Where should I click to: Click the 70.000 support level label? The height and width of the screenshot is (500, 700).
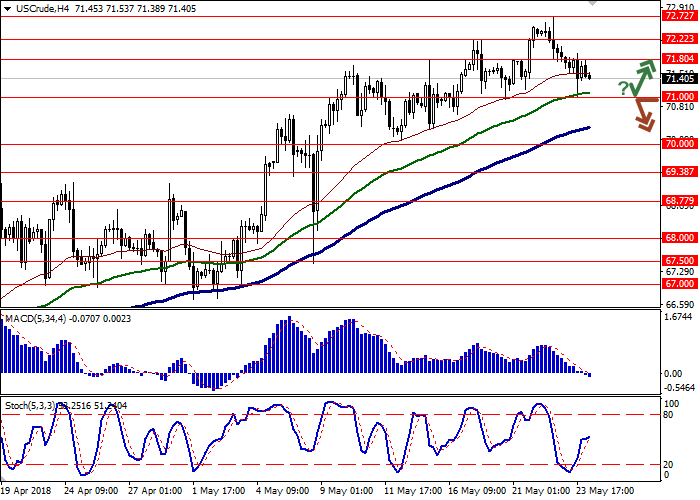click(679, 144)
